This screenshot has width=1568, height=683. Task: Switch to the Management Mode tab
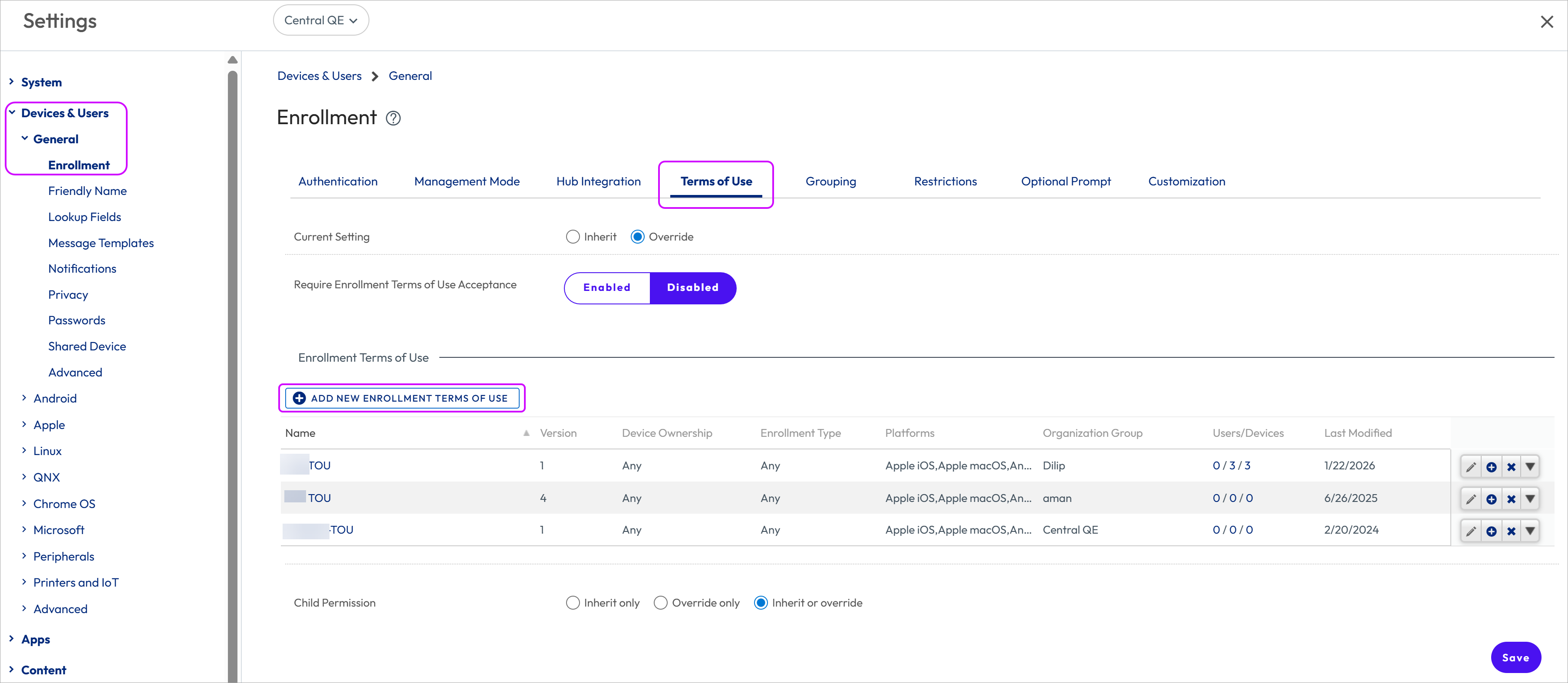pos(467,181)
